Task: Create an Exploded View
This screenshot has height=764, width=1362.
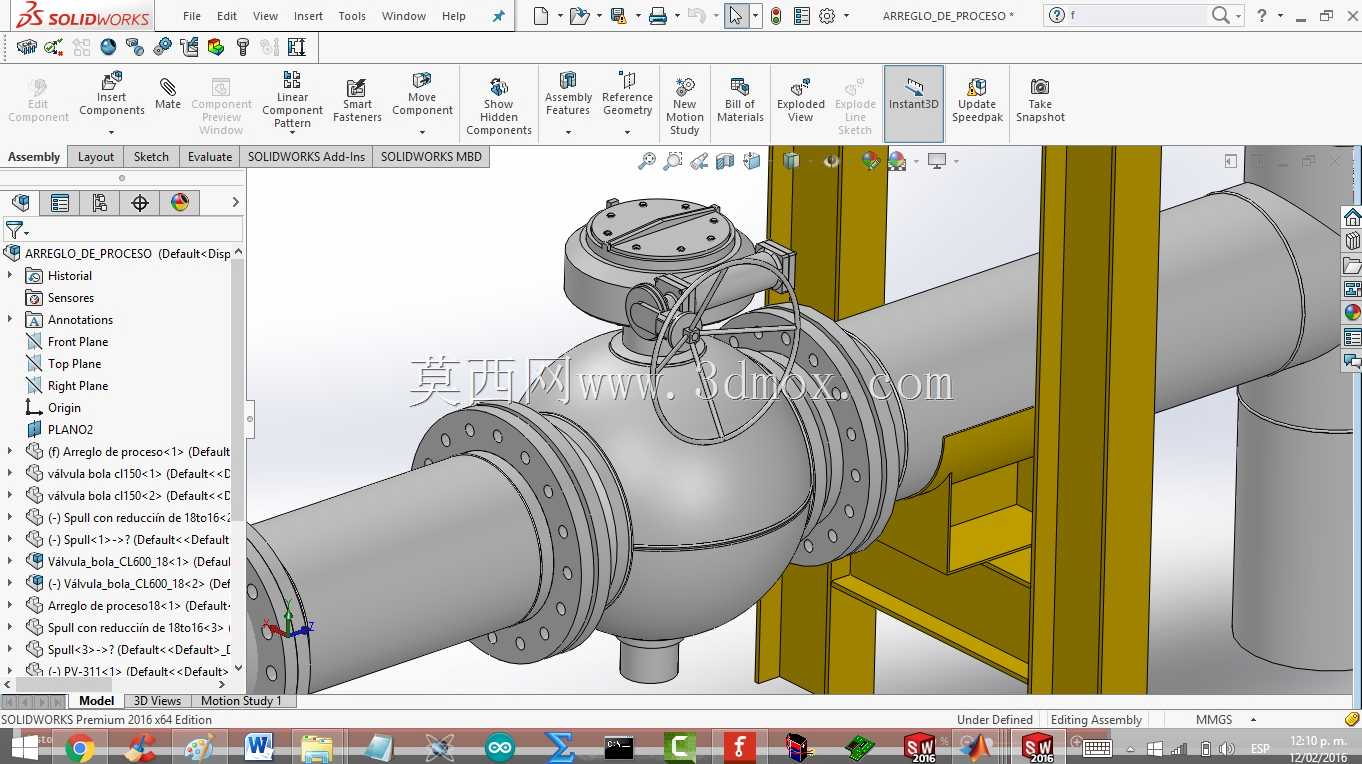Action: coord(801,99)
